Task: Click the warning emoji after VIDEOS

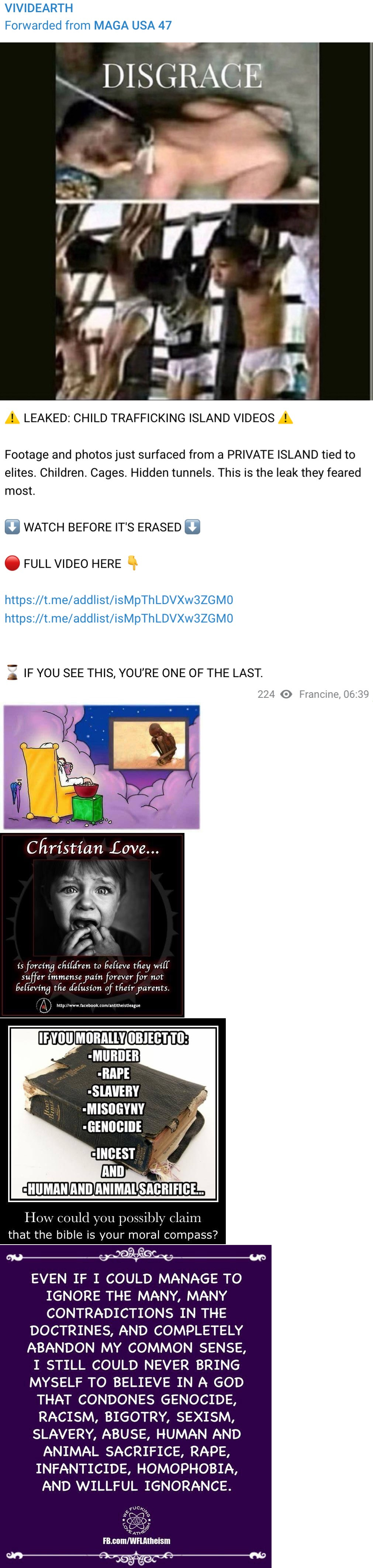Action: click(x=286, y=418)
